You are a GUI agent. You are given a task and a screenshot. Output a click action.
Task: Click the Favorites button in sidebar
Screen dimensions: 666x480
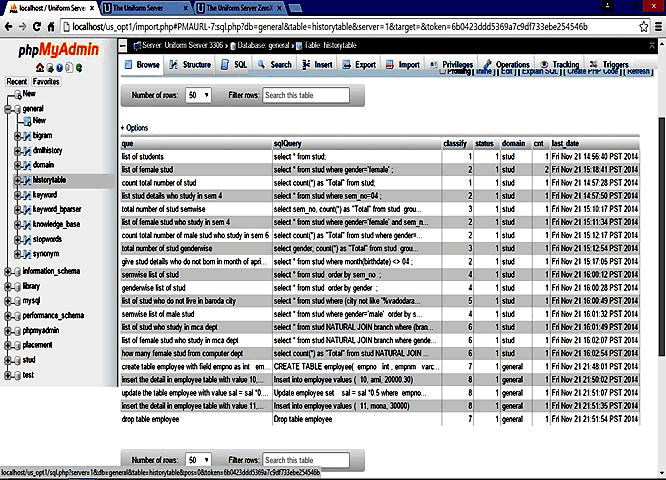click(x=46, y=82)
